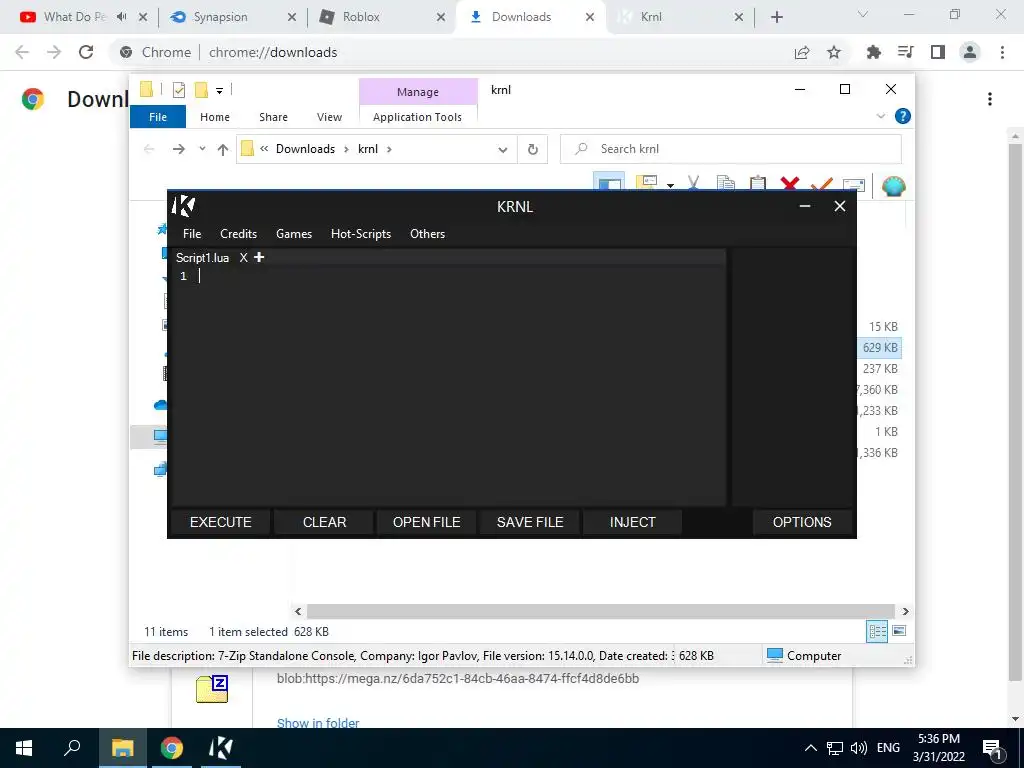The height and width of the screenshot is (768, 1024).
Task: Open the Explorer View ribbon tab
Action: 329,117
